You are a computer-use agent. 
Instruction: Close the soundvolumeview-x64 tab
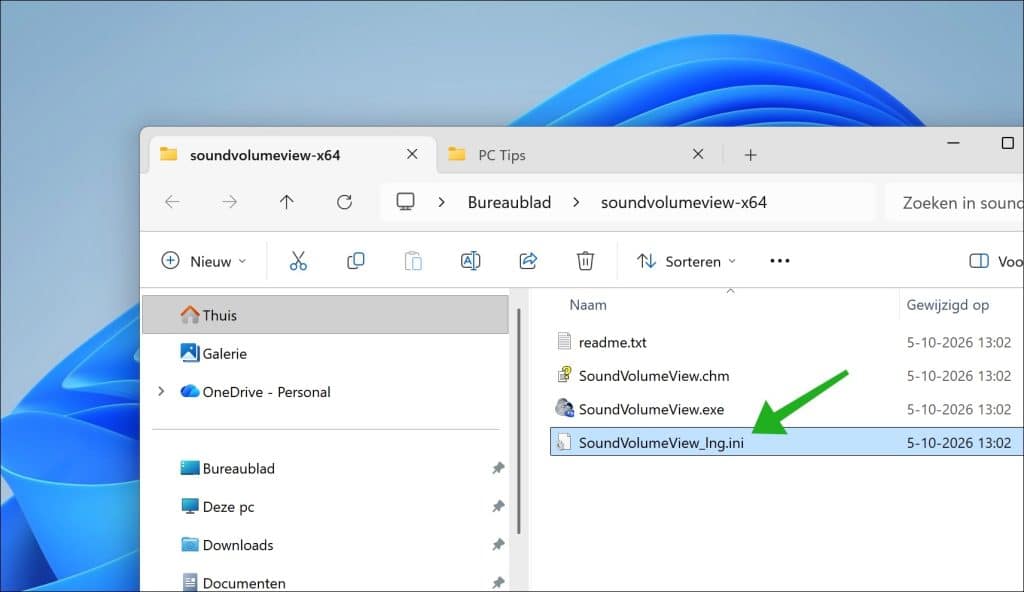[x=412, y=154]
